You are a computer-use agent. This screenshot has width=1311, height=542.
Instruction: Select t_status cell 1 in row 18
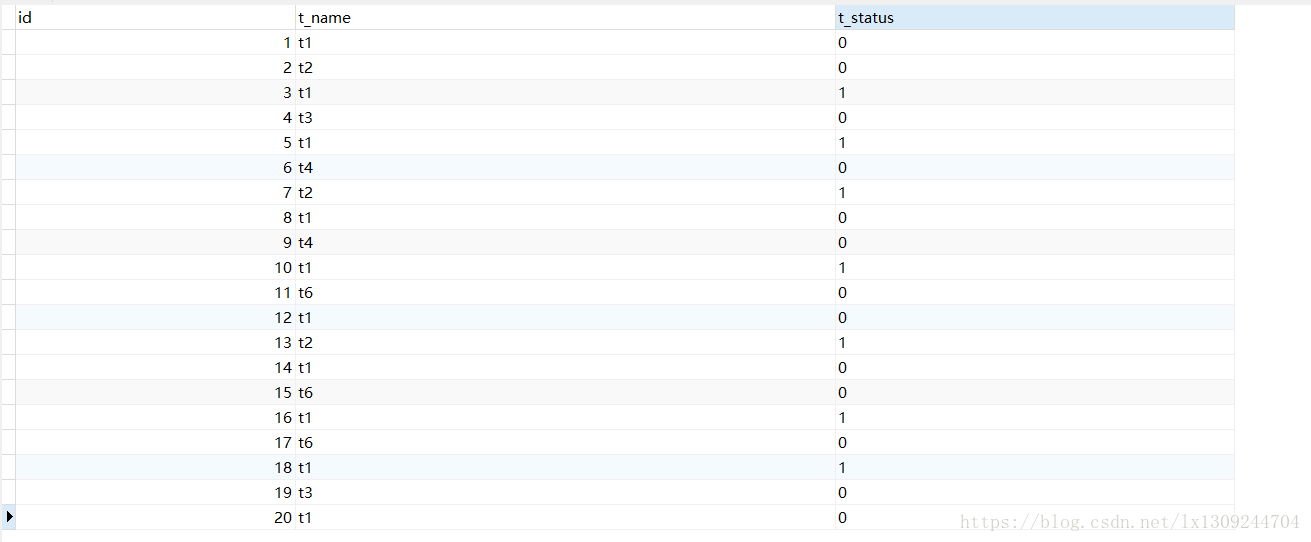1035,468
